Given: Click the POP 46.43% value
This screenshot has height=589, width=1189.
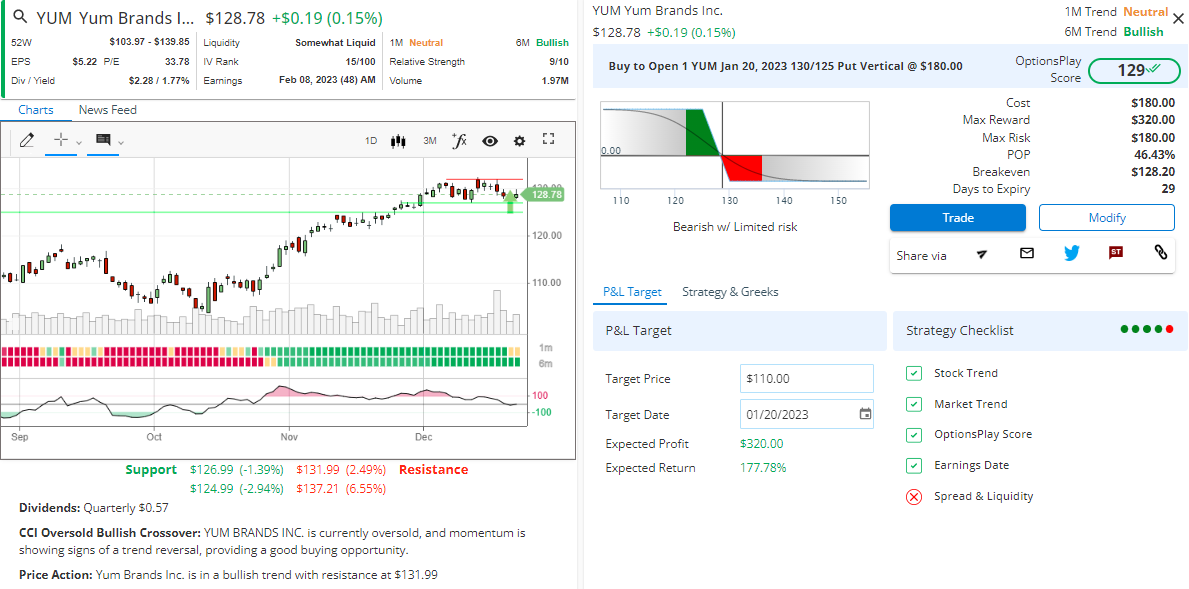Looking at the screenshot, I should (x=1153, y=155).
